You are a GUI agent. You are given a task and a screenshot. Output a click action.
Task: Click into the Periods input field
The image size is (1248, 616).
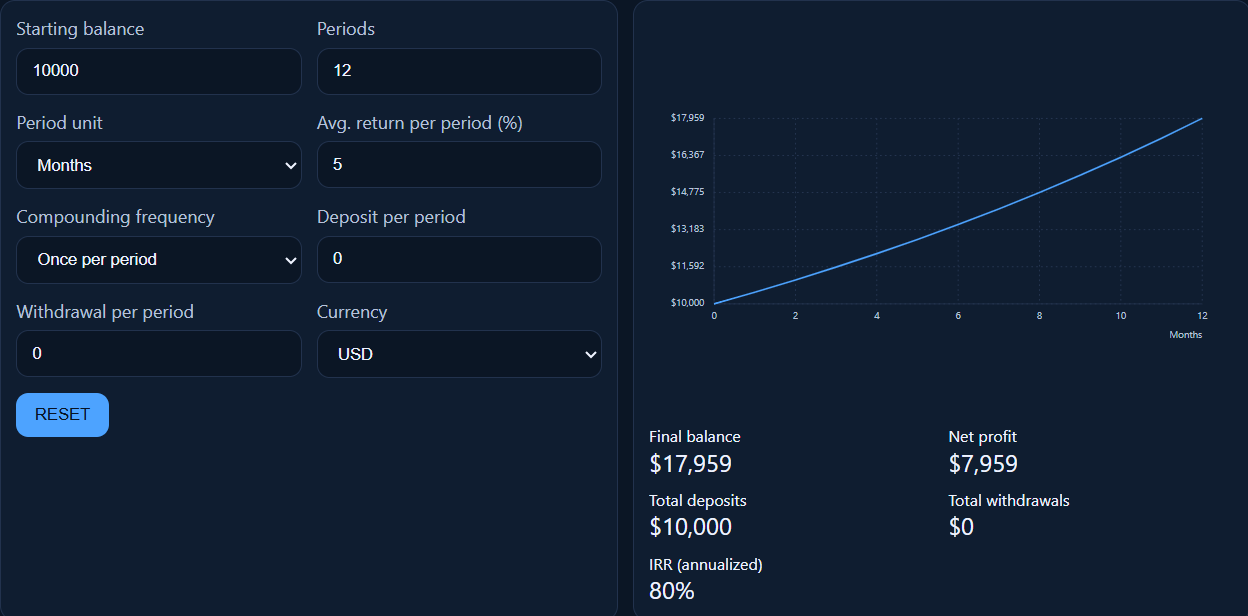pos(458,71)
